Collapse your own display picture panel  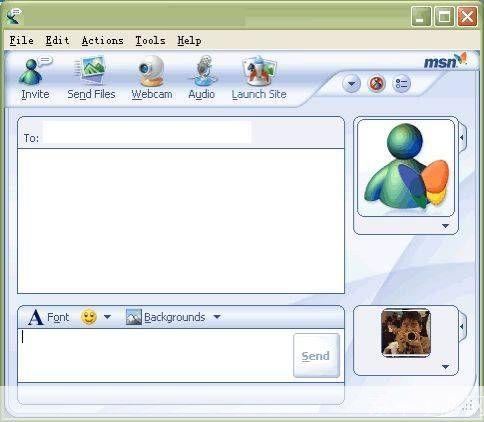click(x=463, y=326)
